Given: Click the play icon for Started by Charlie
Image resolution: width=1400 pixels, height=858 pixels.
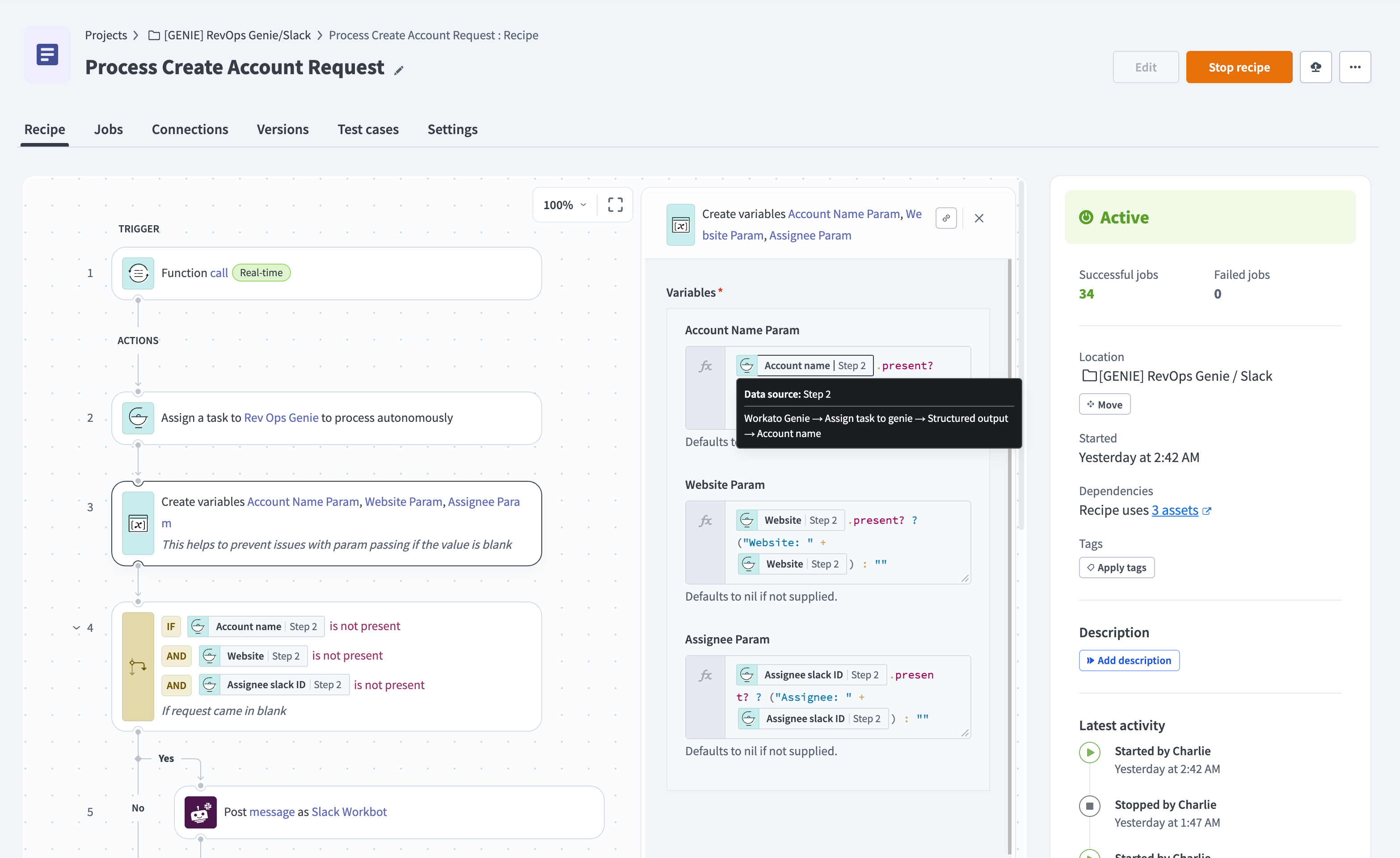Looking at the screenshot, I should coord(1089,752).
